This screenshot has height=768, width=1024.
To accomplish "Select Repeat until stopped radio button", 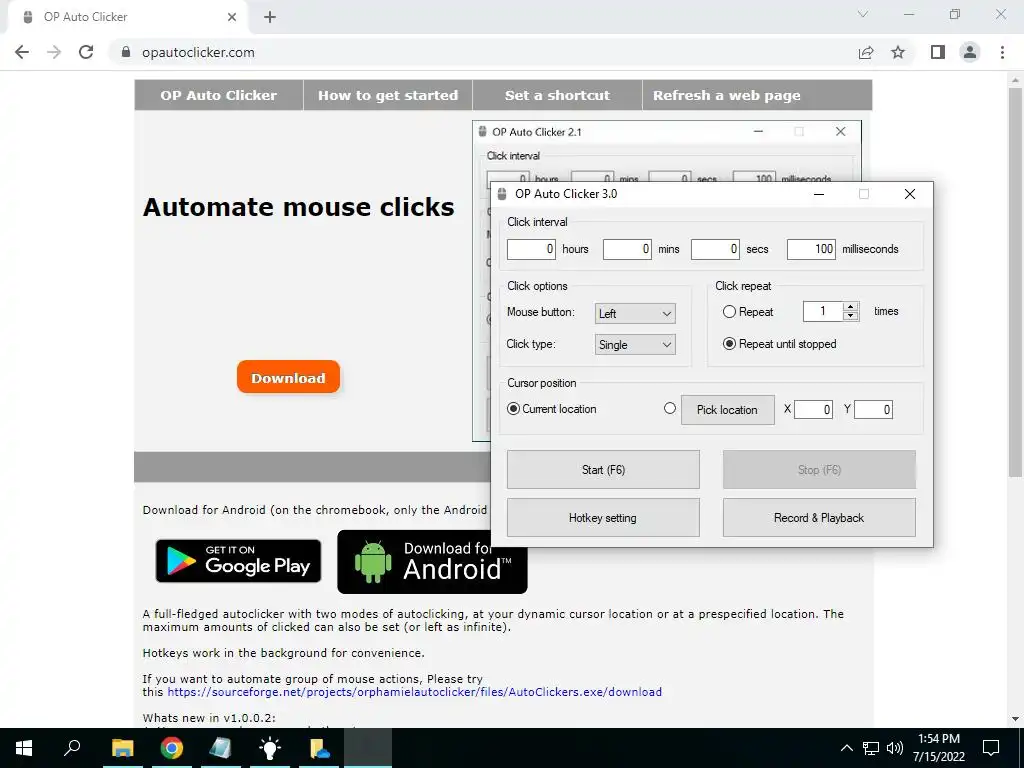I will pos(729,344).
